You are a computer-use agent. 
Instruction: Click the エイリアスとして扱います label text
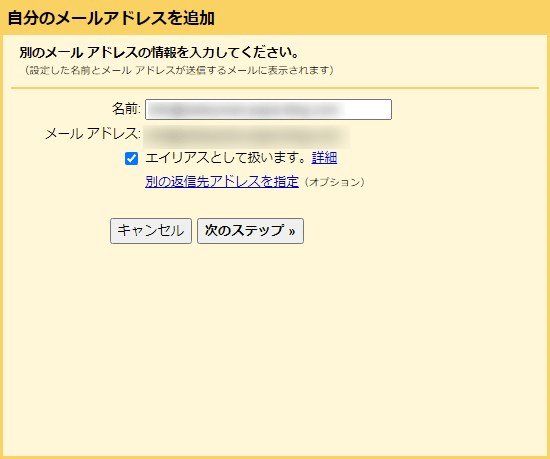[x=226, y=158]
